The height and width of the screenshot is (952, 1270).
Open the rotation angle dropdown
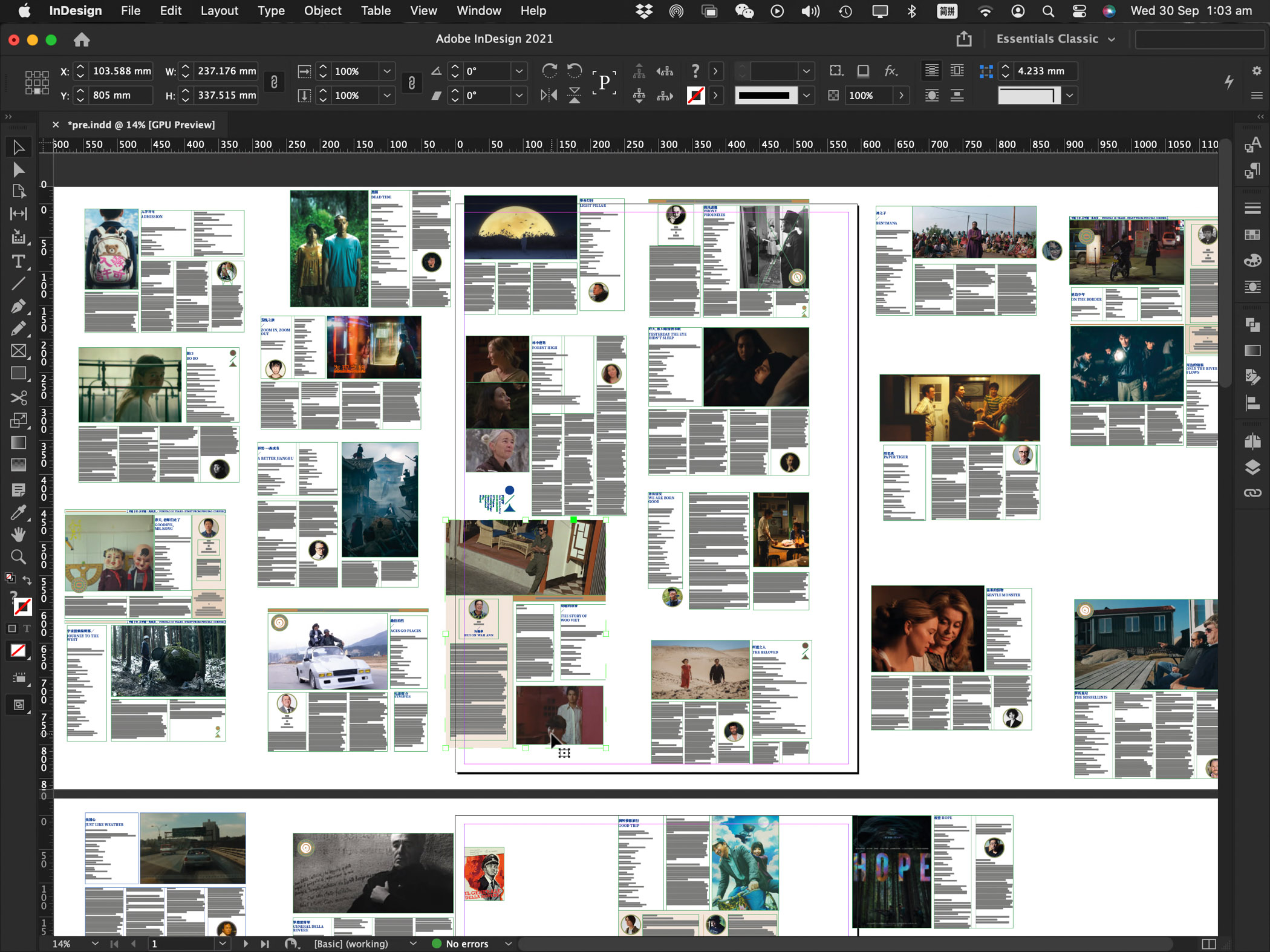pos(519,71)
